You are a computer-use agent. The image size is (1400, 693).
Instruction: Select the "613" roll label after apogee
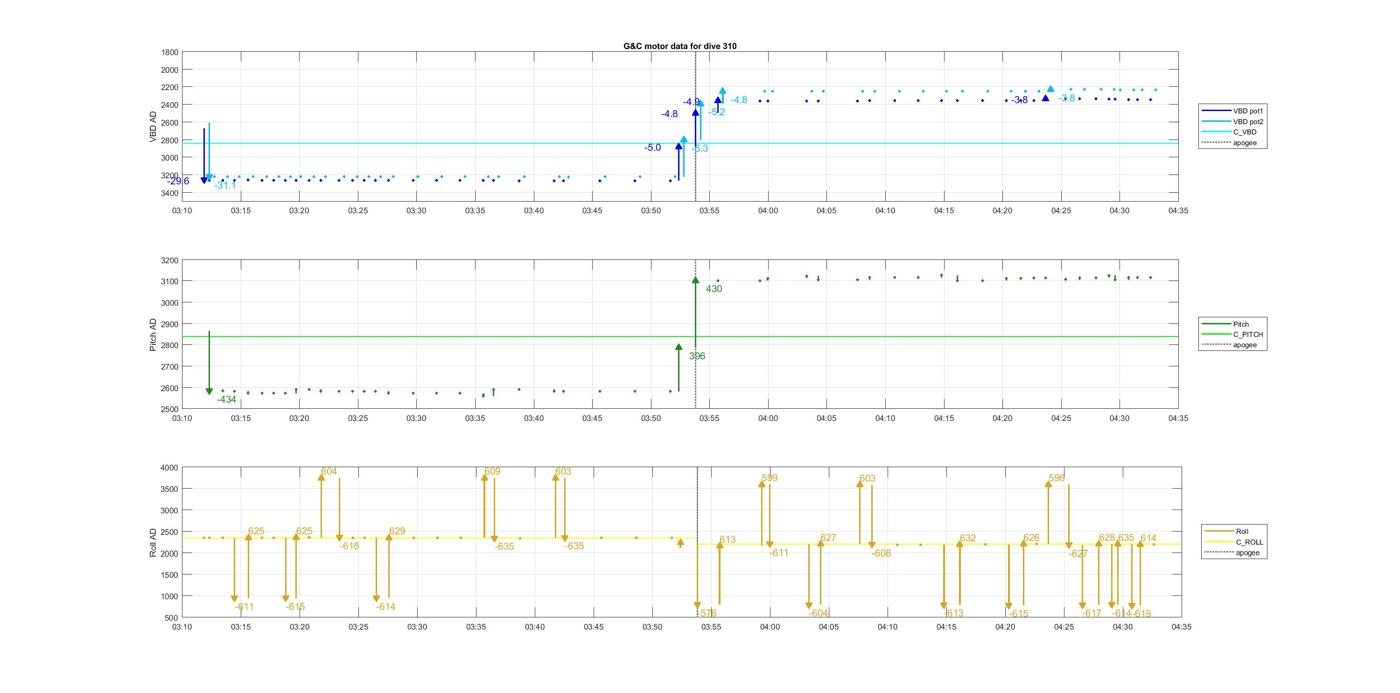click(727, 540)
